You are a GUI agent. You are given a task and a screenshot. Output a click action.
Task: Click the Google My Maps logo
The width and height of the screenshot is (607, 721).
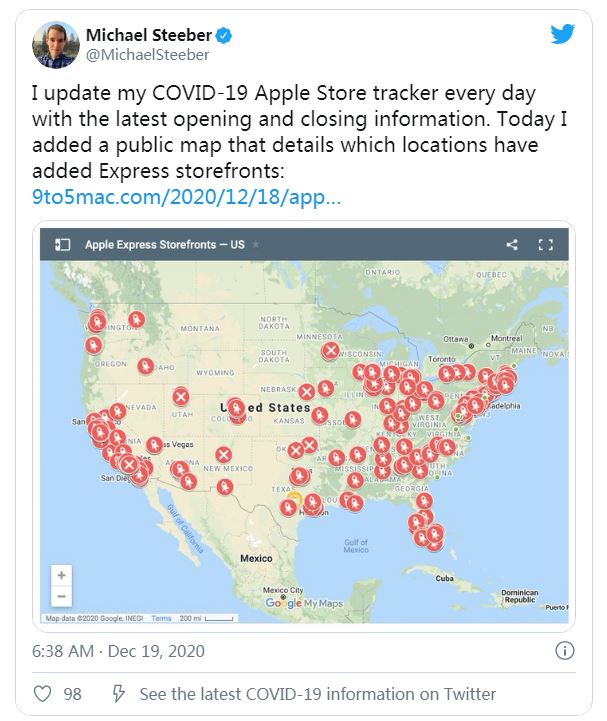(x=304, y=603)
